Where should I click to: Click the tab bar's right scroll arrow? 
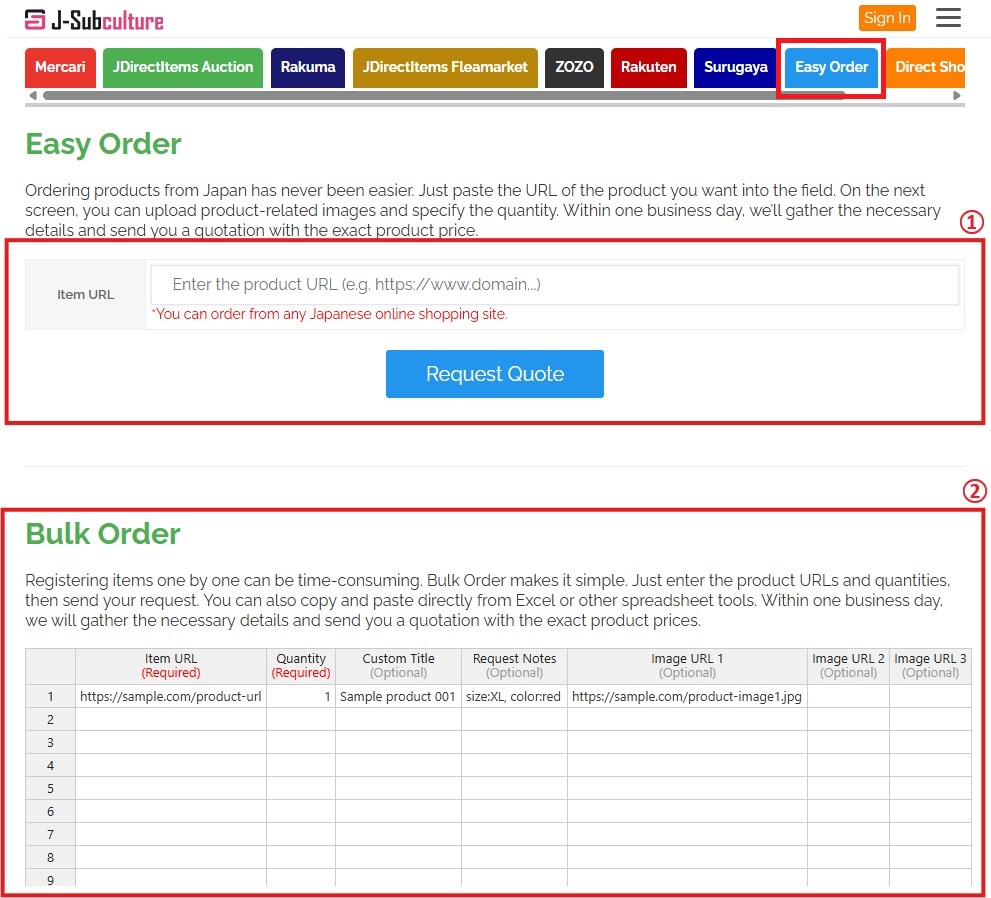click(x=957, y=96)
